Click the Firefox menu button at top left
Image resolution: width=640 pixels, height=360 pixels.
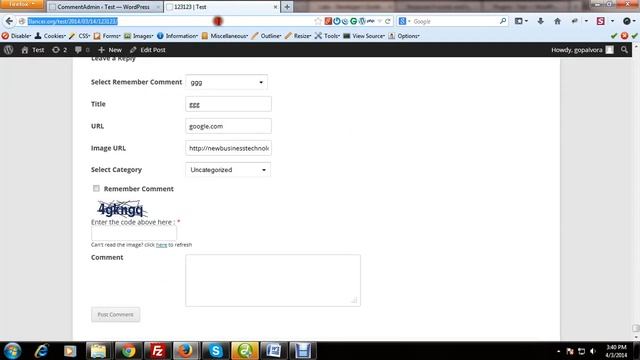pyautogui.click(x=22, y=4)
